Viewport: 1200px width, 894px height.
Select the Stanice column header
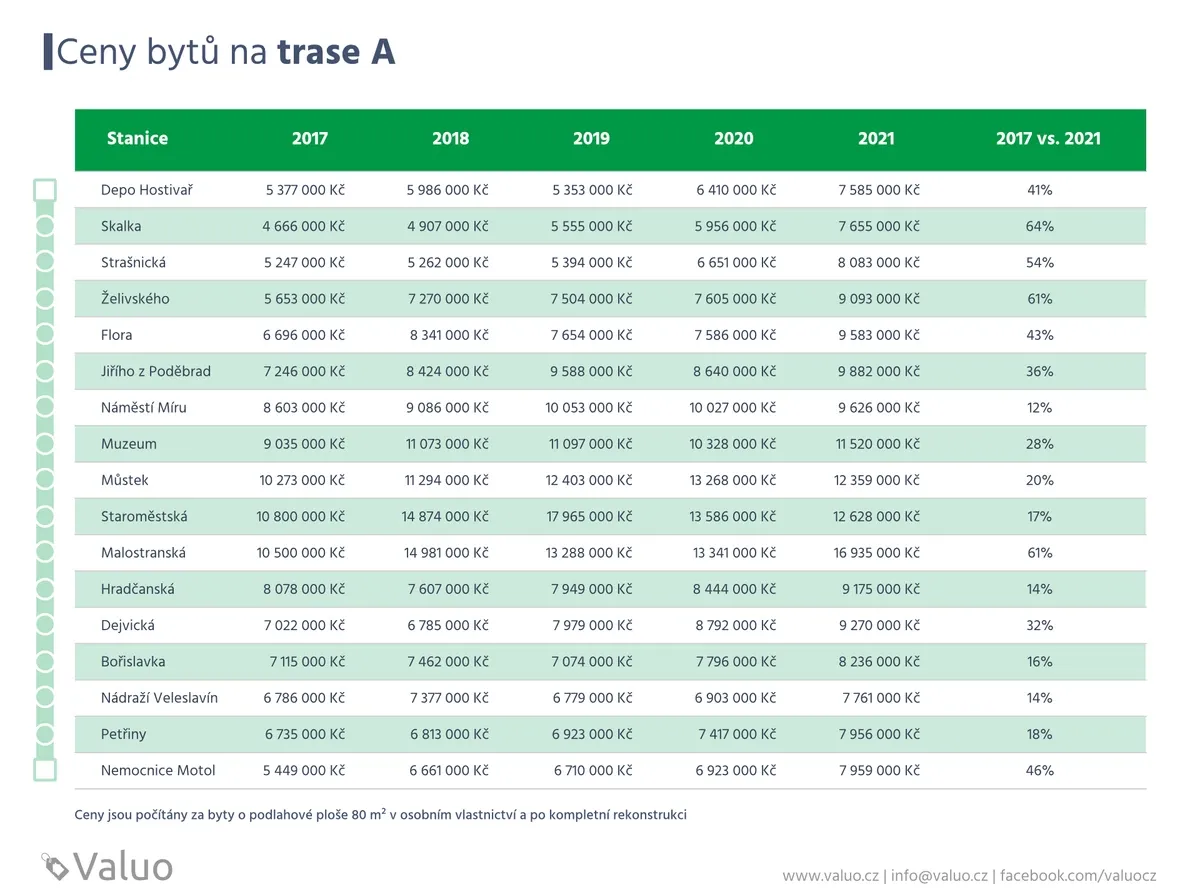tap(137, 139)
